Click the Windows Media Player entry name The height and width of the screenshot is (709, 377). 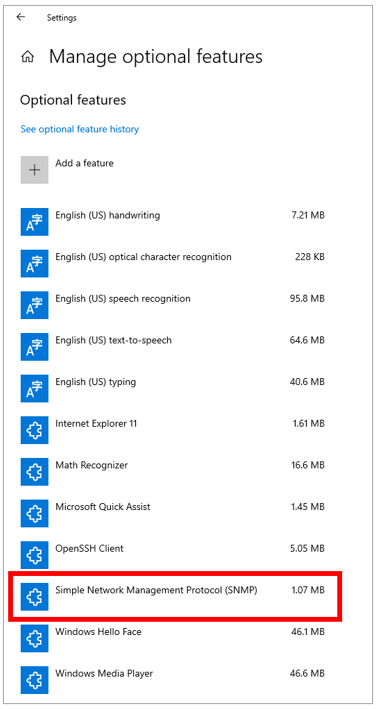tap(104, 673)
